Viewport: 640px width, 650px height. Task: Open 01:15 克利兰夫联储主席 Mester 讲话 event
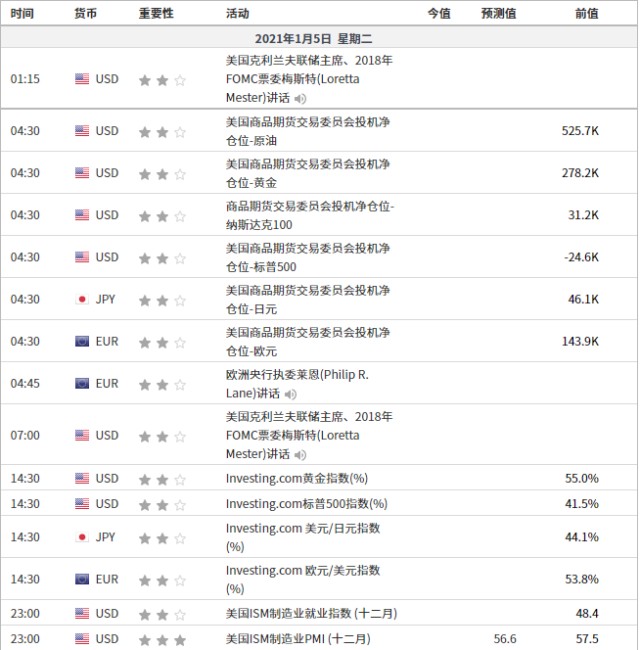click(x=309, y=79)
